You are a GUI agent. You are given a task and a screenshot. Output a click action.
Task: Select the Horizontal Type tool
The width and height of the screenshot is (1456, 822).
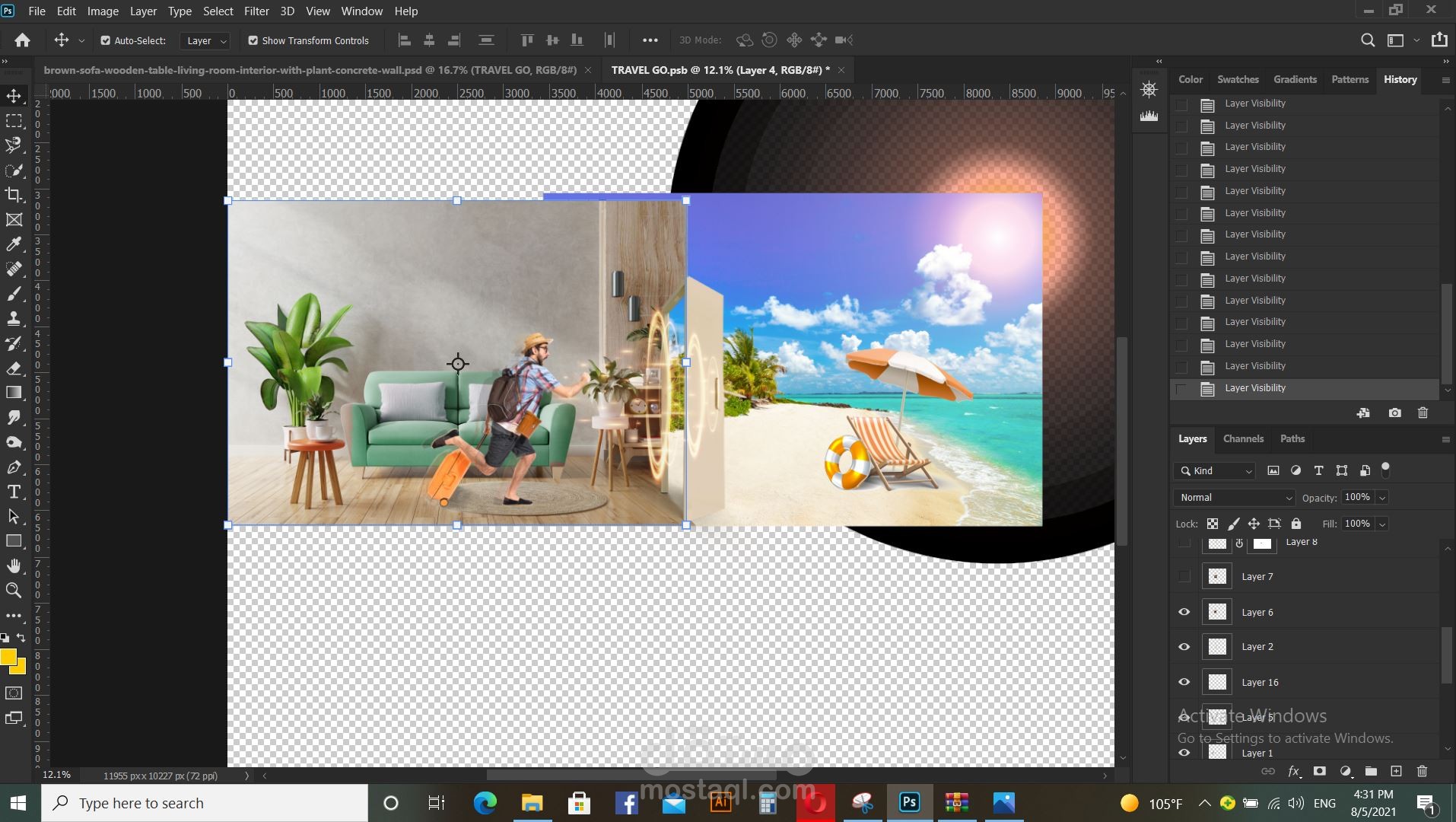[x=14, y=492]
